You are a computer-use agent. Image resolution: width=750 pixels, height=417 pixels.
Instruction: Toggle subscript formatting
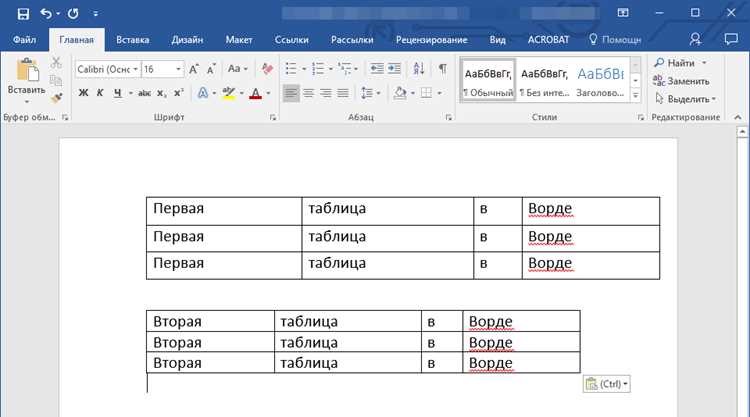pyautogui.click(x=162, y=93)
